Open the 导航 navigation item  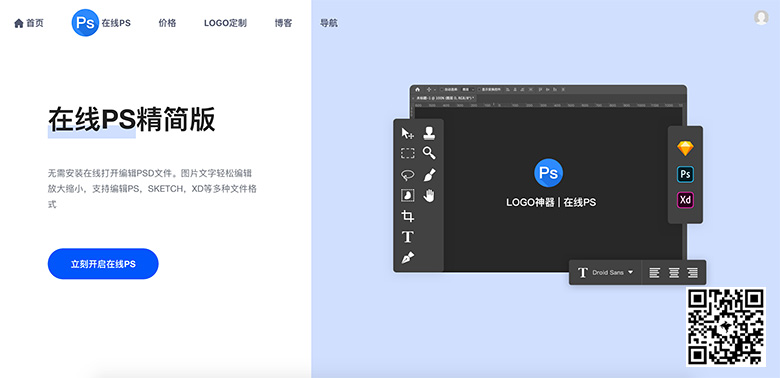click(329, 23)
